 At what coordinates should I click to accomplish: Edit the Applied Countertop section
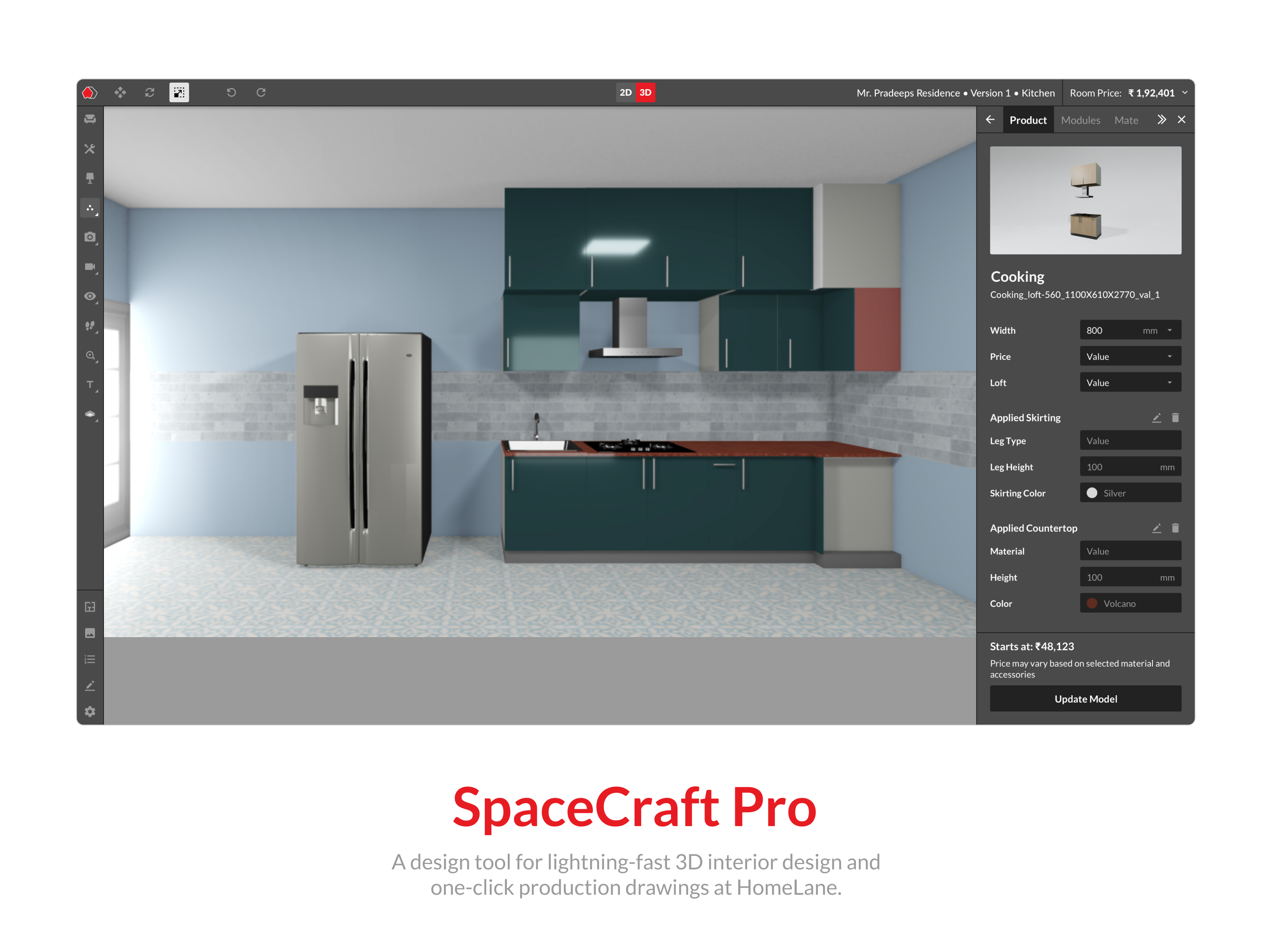point(1156,528)
